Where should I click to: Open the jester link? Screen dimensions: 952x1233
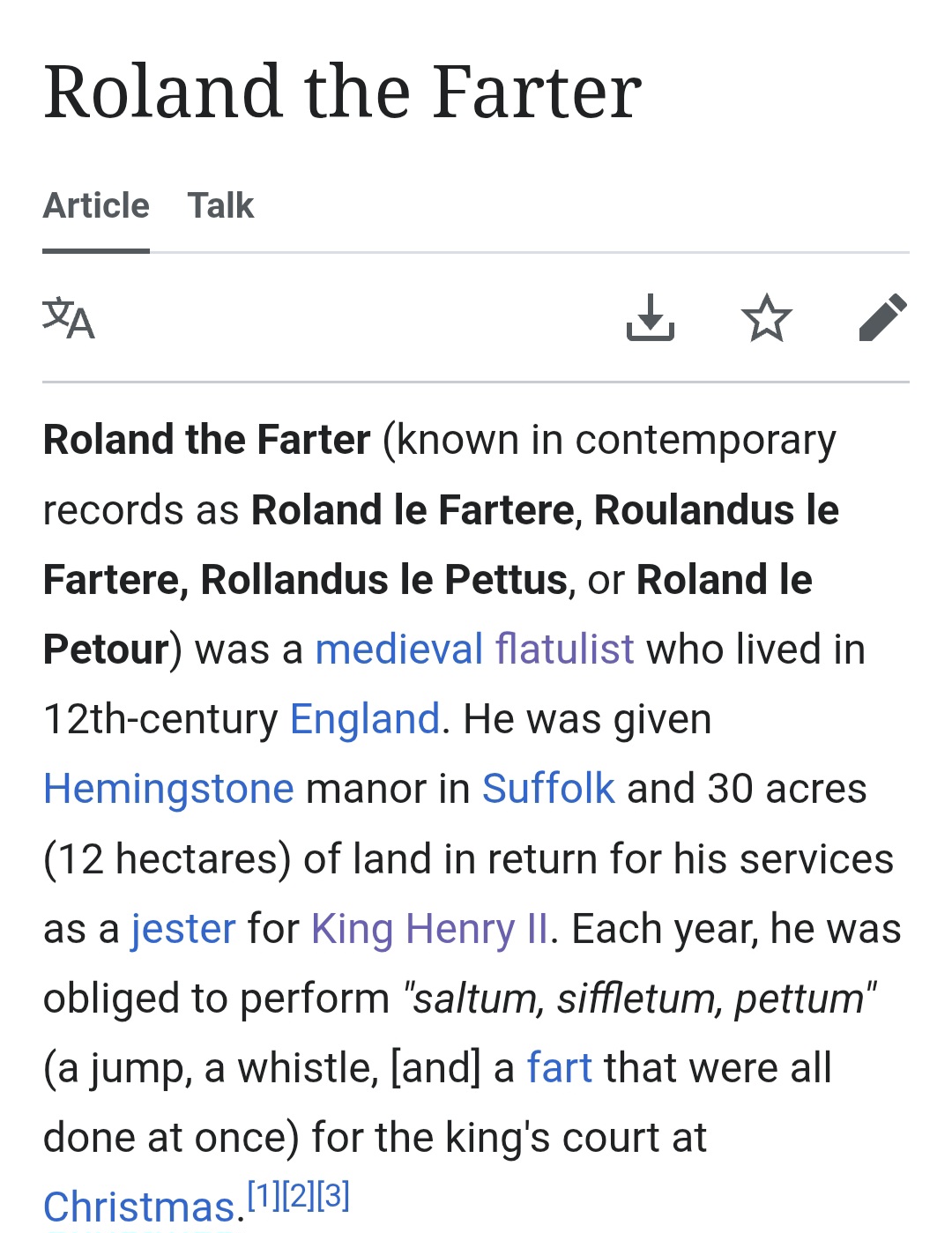tap(183, 929)
